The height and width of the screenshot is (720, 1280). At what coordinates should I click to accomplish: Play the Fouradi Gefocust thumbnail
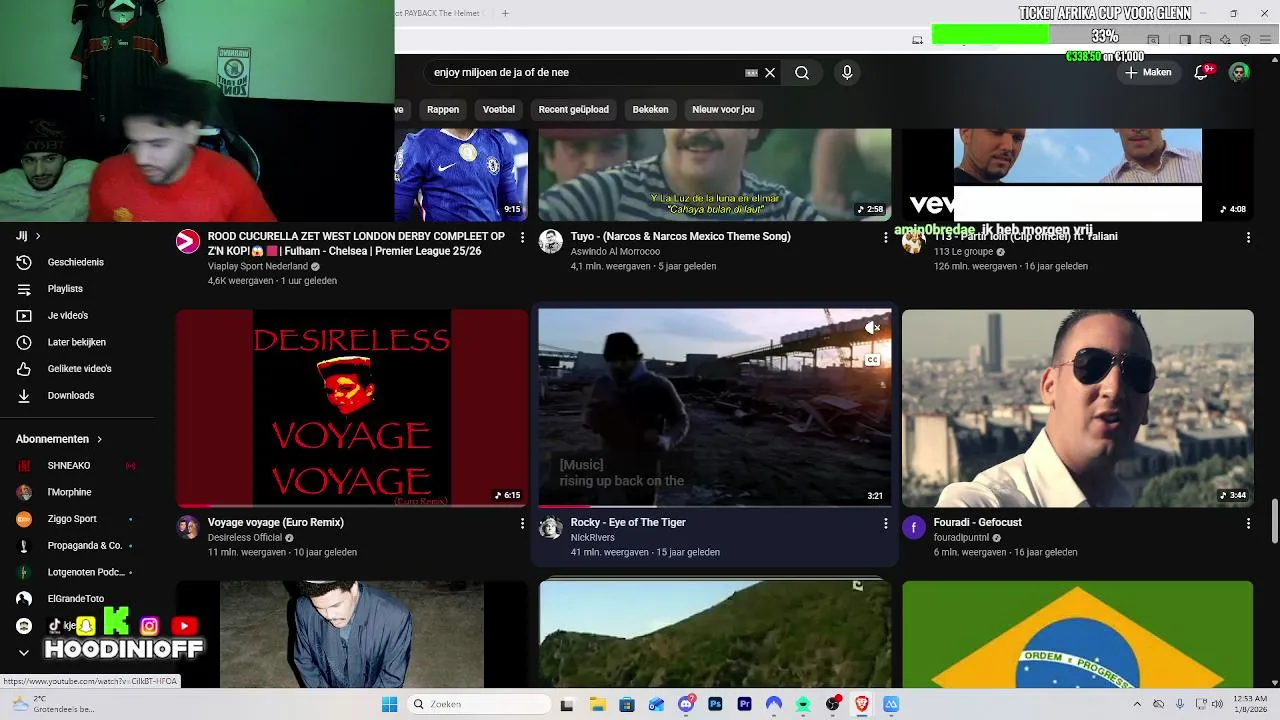pyautogui.click(x=1077, y=408)
